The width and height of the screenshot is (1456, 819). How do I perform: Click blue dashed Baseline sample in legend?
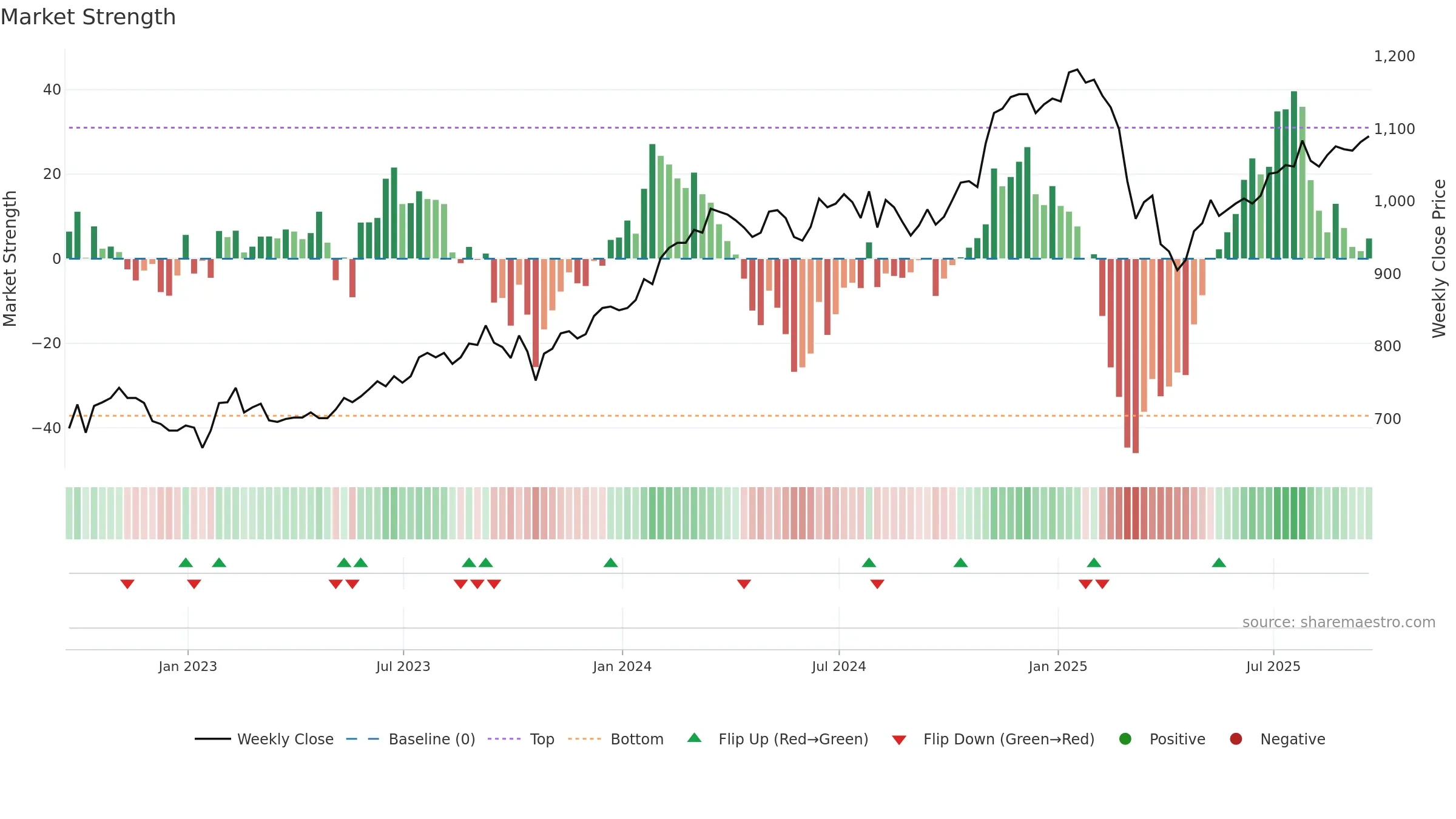pos(363,739)
